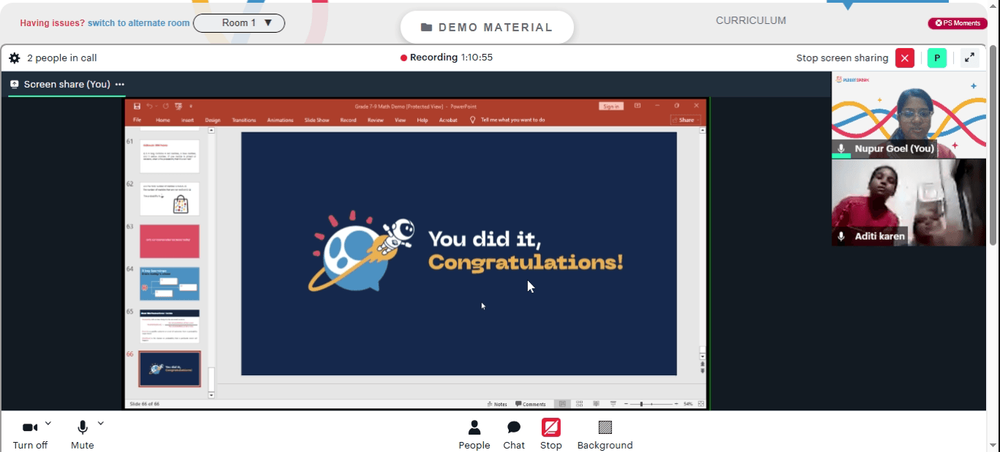Turn off the camera
The width and height of the screenshot is (1000, 452).
coord(30,435)
